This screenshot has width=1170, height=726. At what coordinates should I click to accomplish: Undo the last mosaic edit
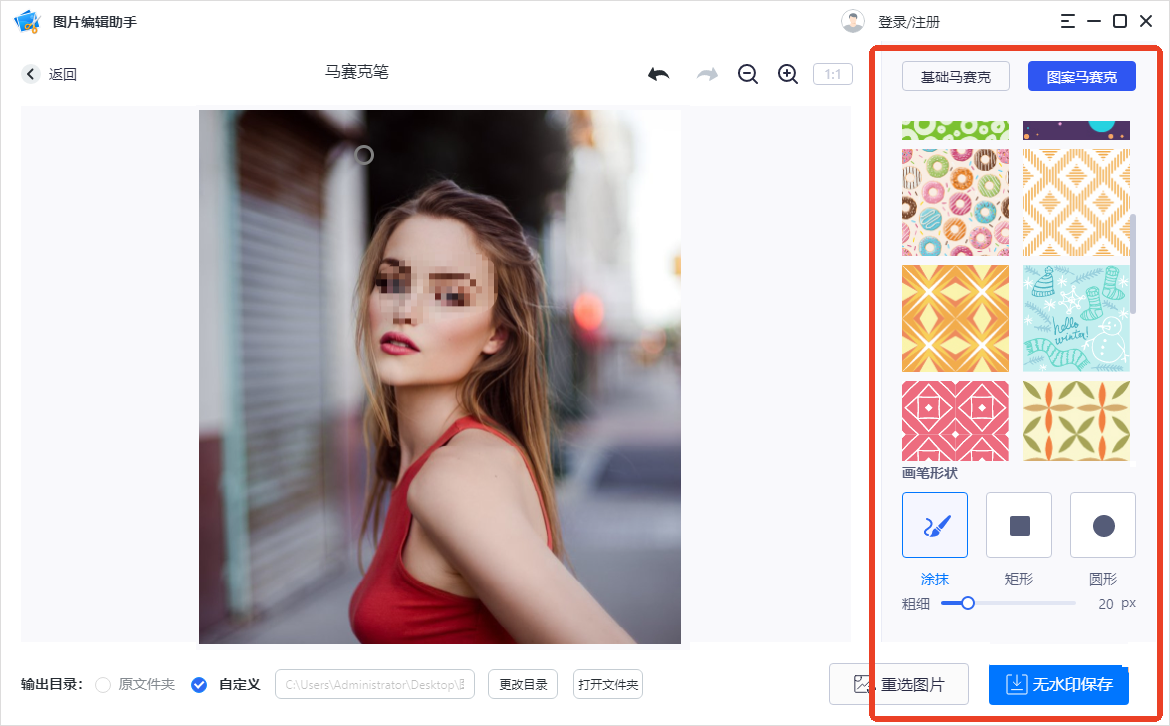(658, 73)
